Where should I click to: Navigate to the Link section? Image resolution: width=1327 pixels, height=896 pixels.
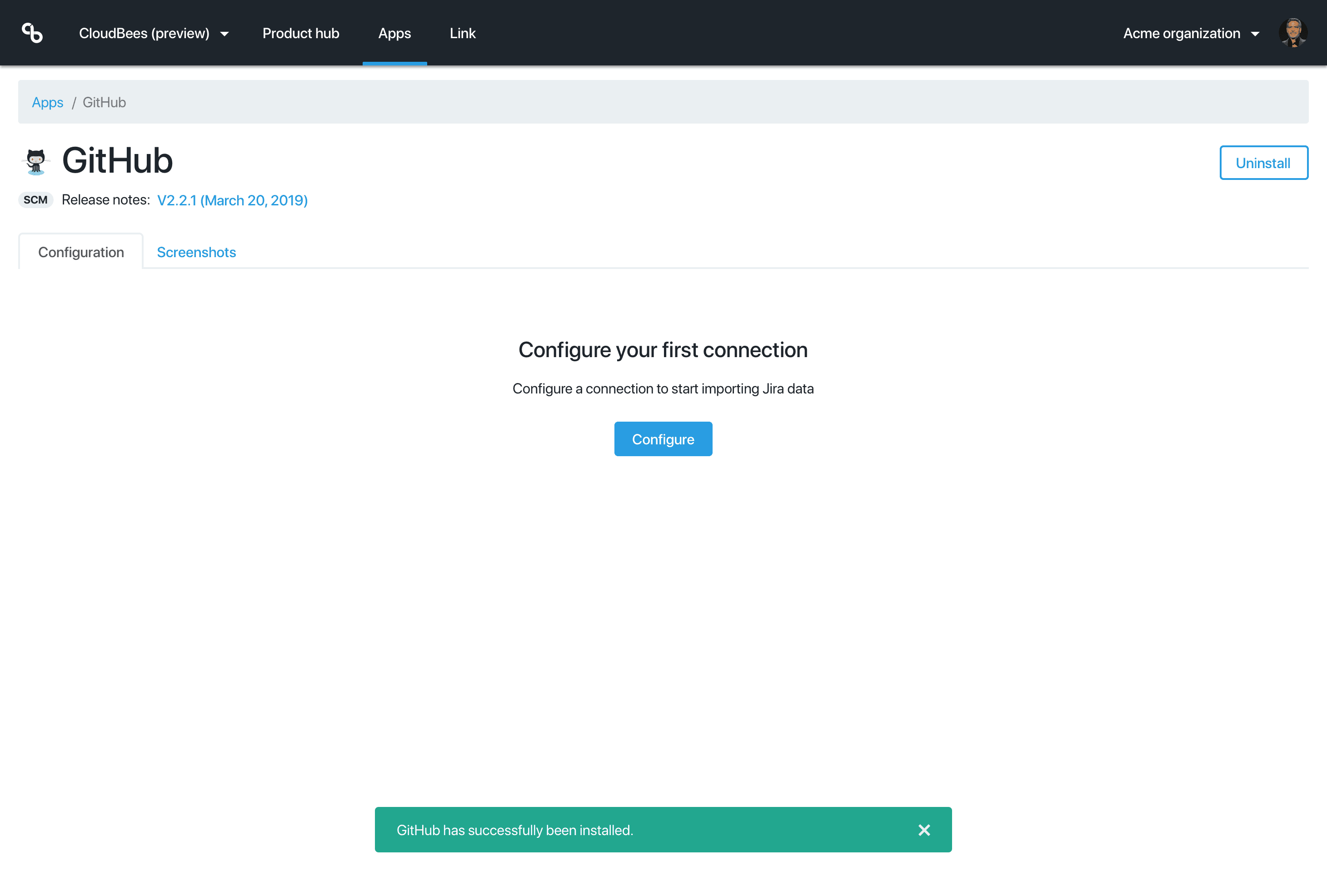tap(463, 33)
